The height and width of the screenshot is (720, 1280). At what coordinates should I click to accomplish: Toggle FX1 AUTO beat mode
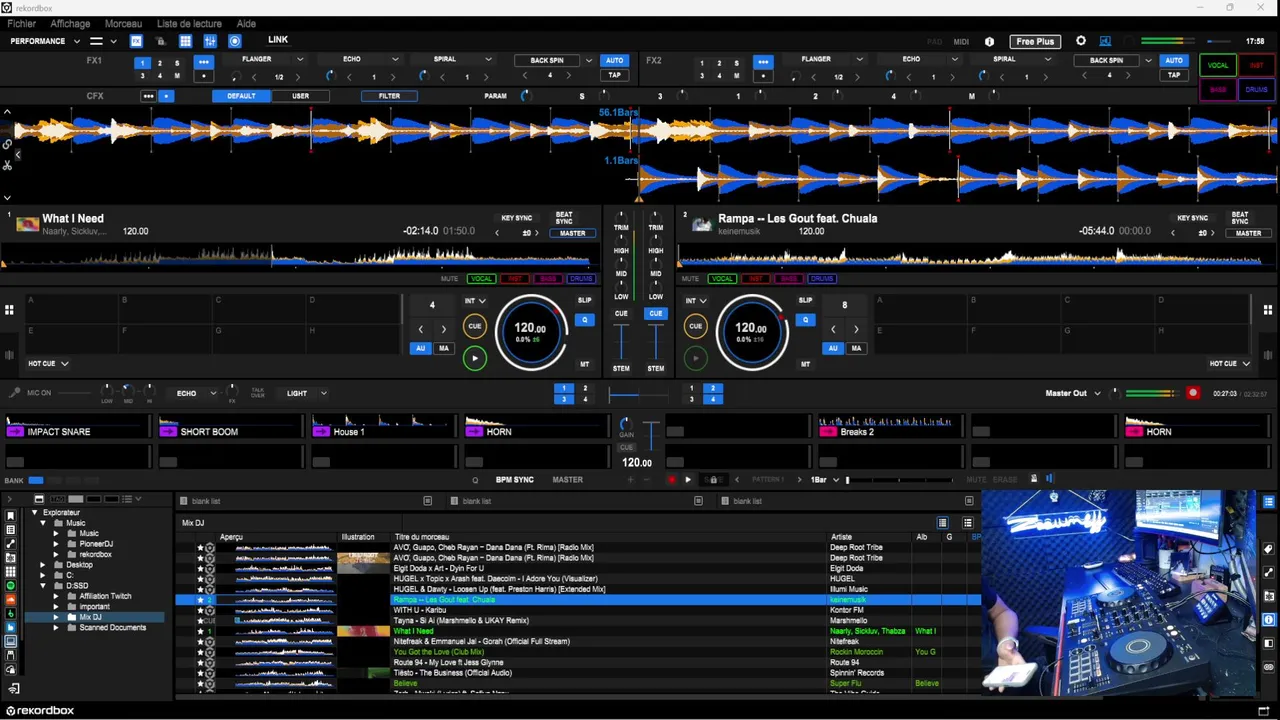(x=614, y=60)
